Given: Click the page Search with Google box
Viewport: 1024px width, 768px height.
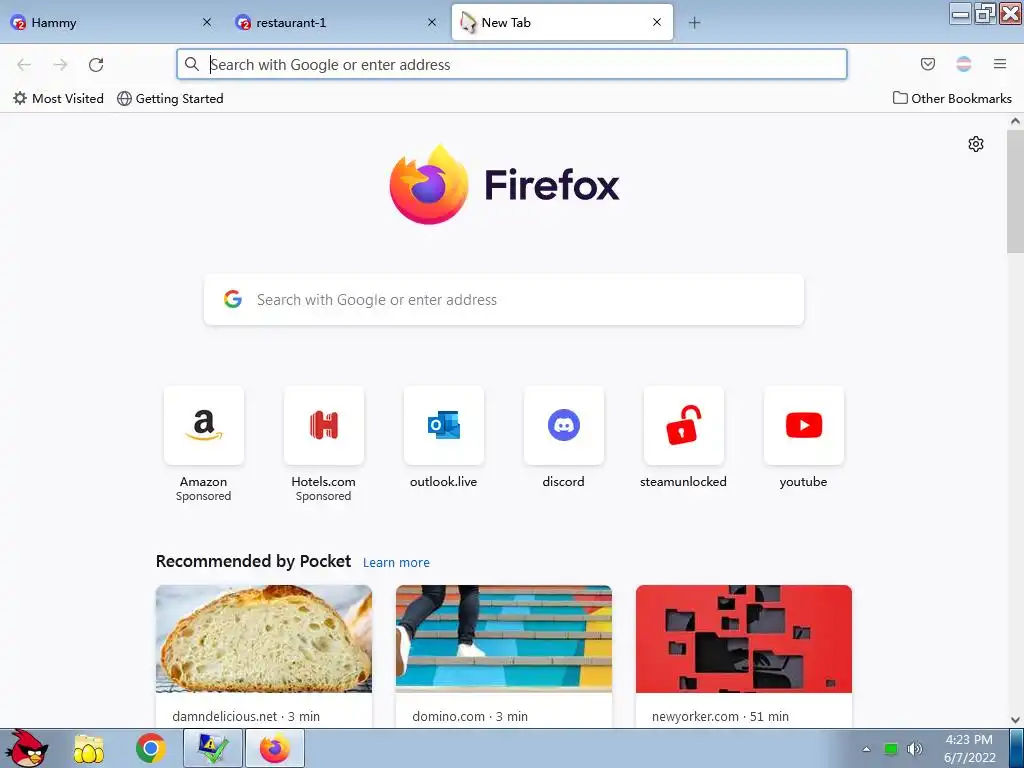Looking at the screenshot, I should [x=504, y=299].
